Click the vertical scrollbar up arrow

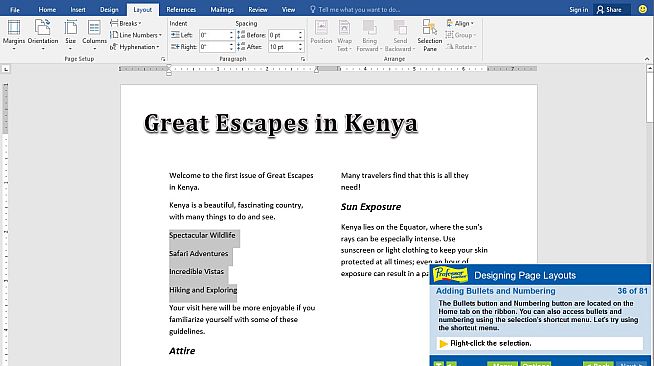pyautogui.click(x=650, y=68)
